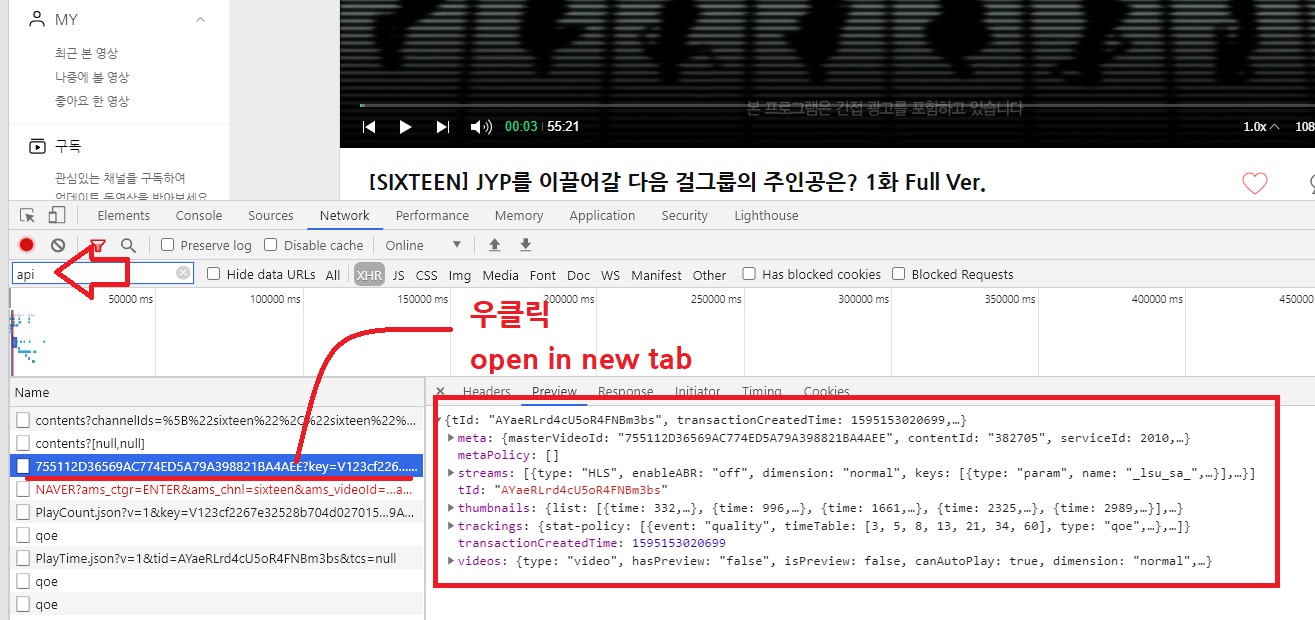1315x620 pixels.
Task: Click file icon of contents?channelIds request
Action: tap(23, 420)
